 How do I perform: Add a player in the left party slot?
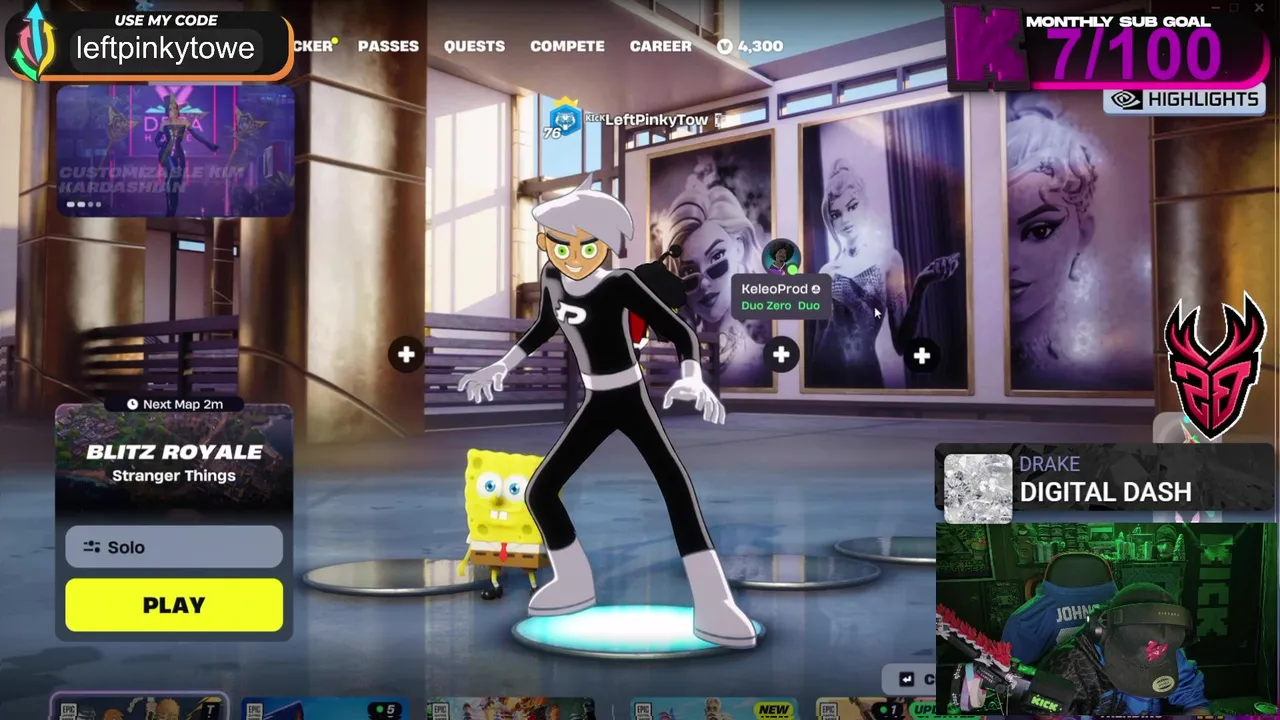[x=406, y=354]
